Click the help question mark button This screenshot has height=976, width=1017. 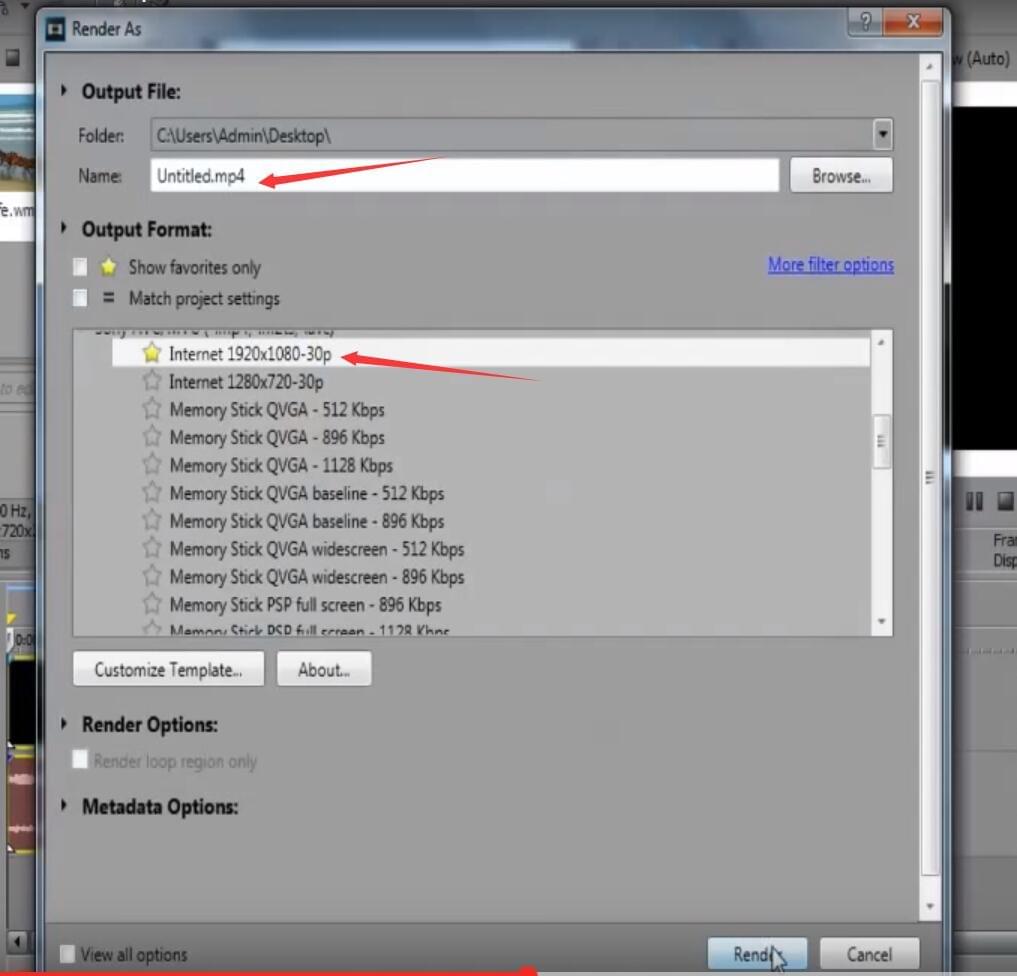[865, 23]
